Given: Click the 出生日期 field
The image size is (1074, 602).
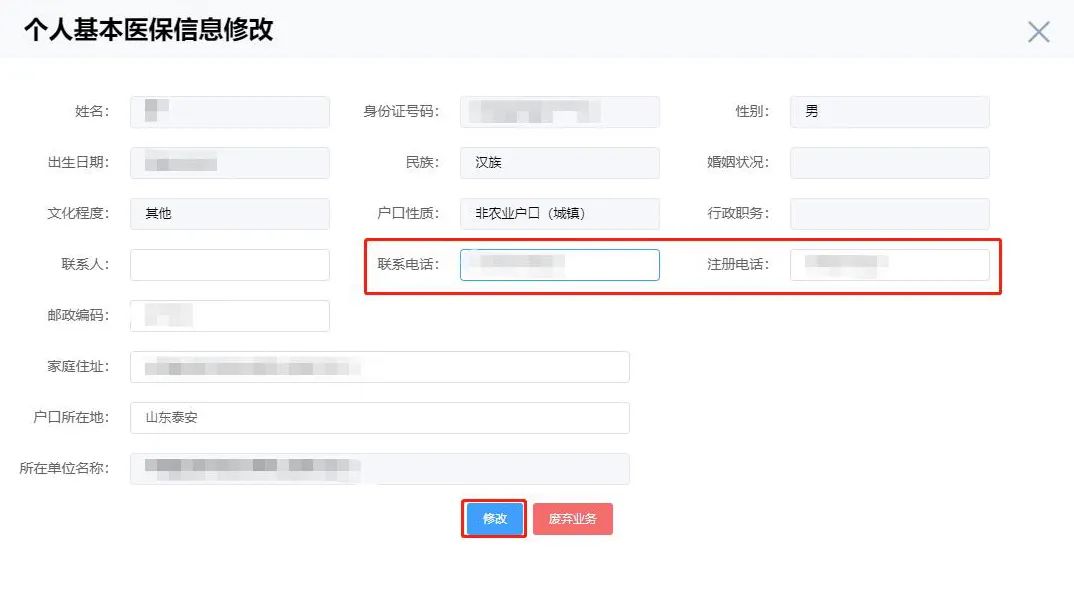Looking at the screenshot, I should (230, 163).
